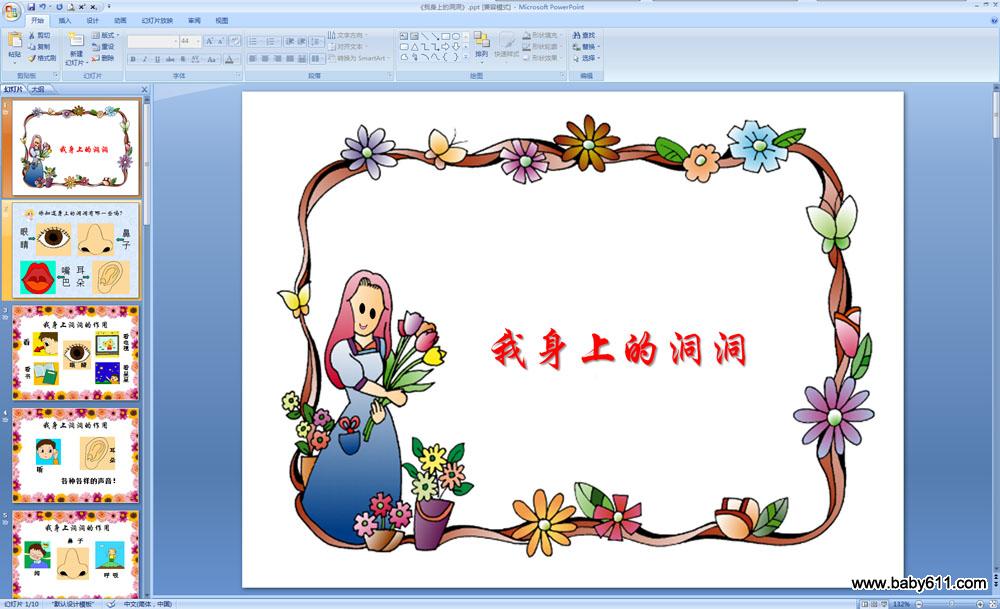Toggle strikethrough text

coord(170,59)
